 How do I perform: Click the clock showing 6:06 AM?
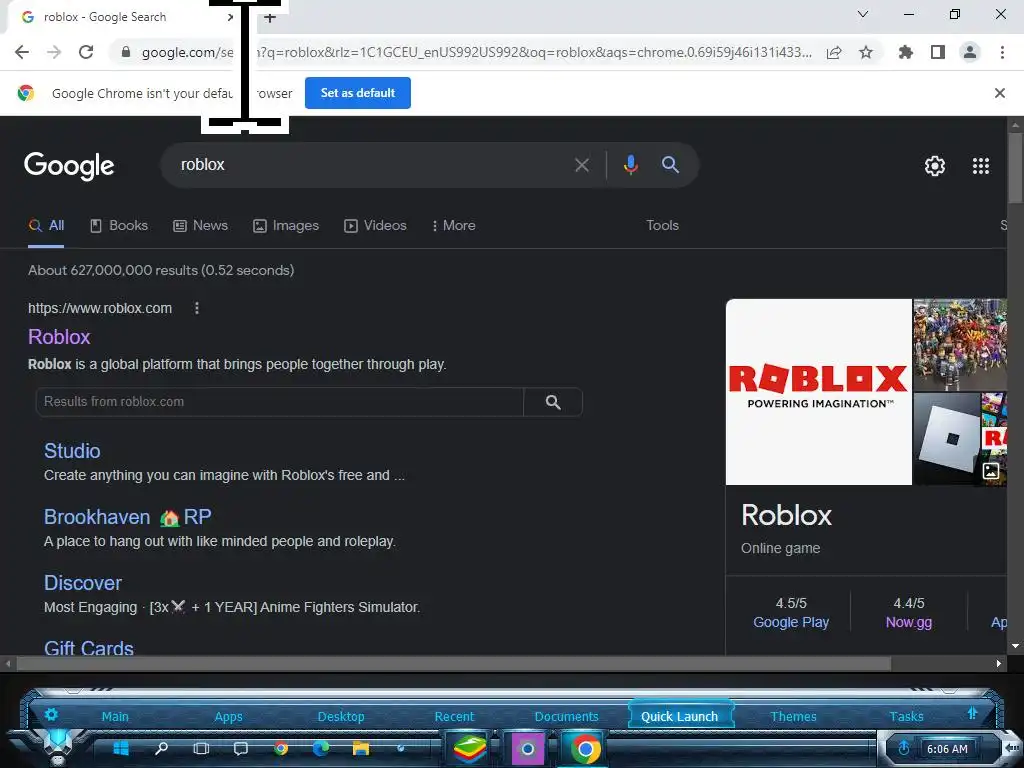click(x=948, y=748)
